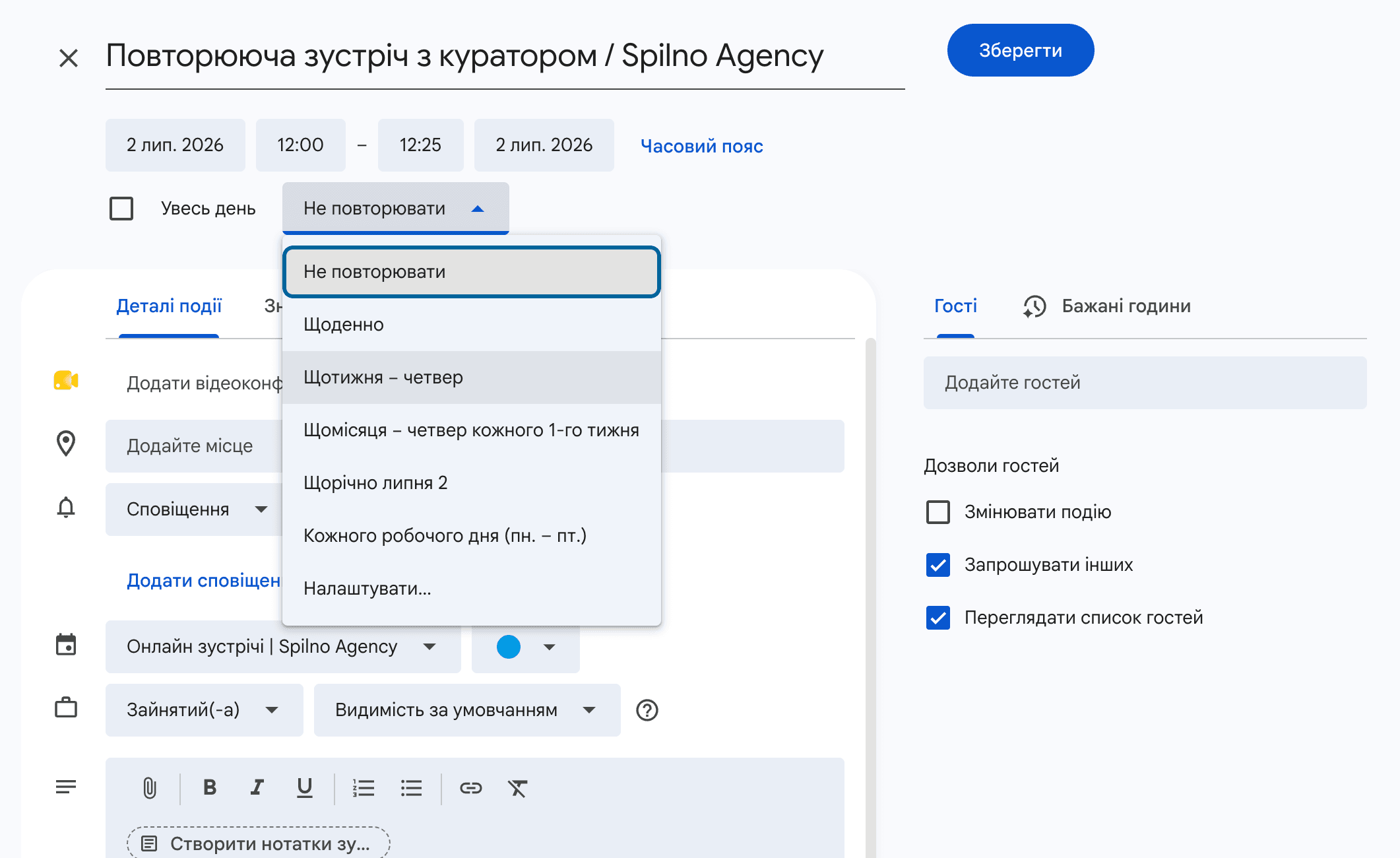Click the Дозволи гостей heading text

[x=992, y=466]
